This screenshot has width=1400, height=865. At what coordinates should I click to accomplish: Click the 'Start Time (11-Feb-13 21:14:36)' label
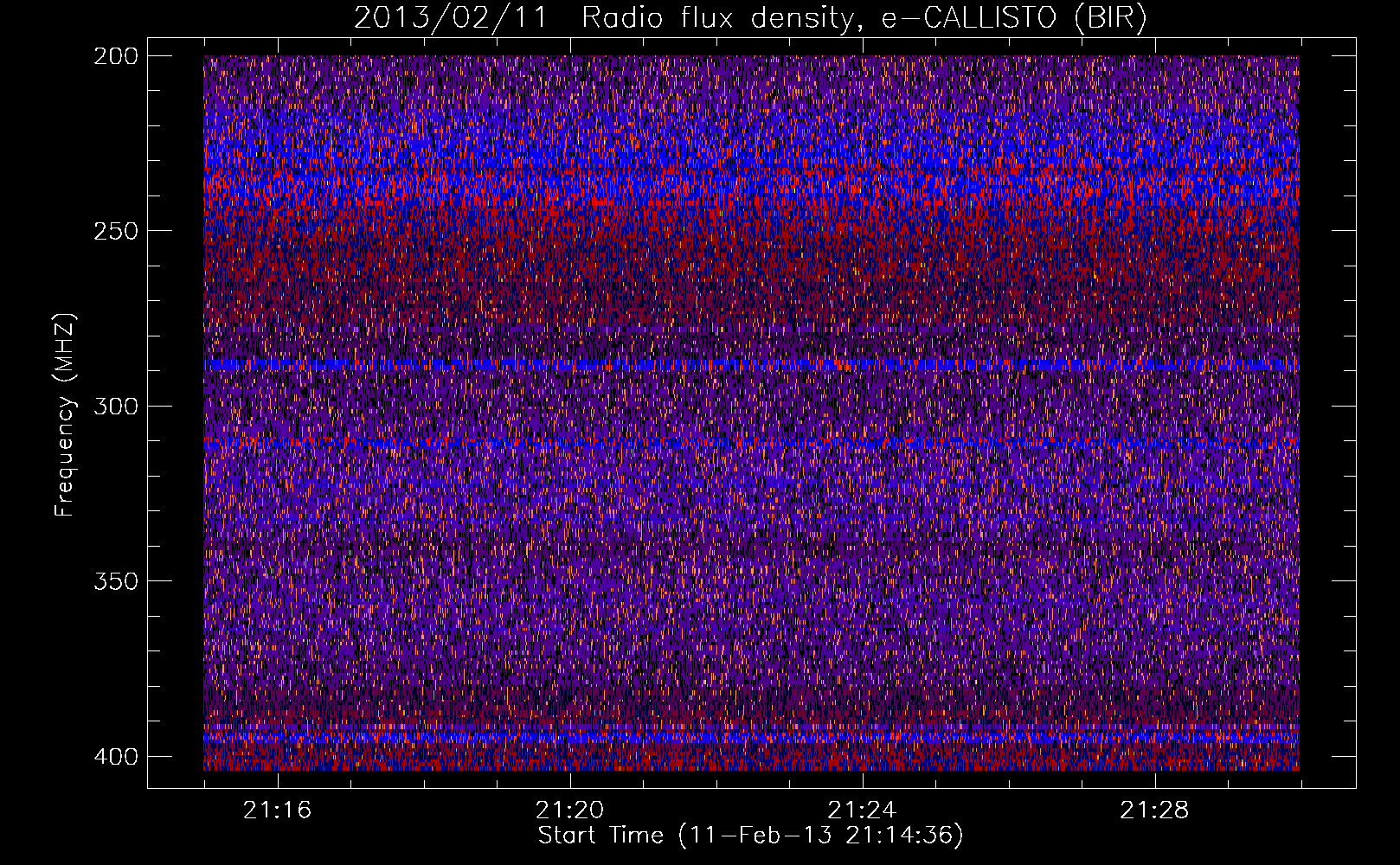point(750,836)
